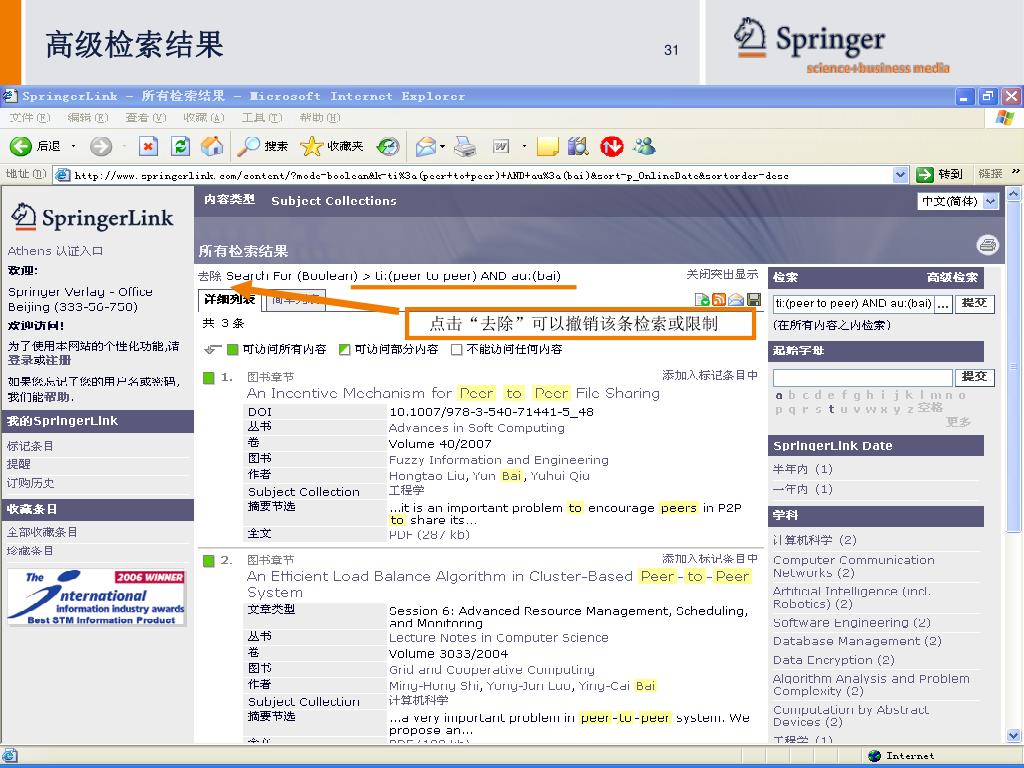Select the 详细列表 tab

229,300
